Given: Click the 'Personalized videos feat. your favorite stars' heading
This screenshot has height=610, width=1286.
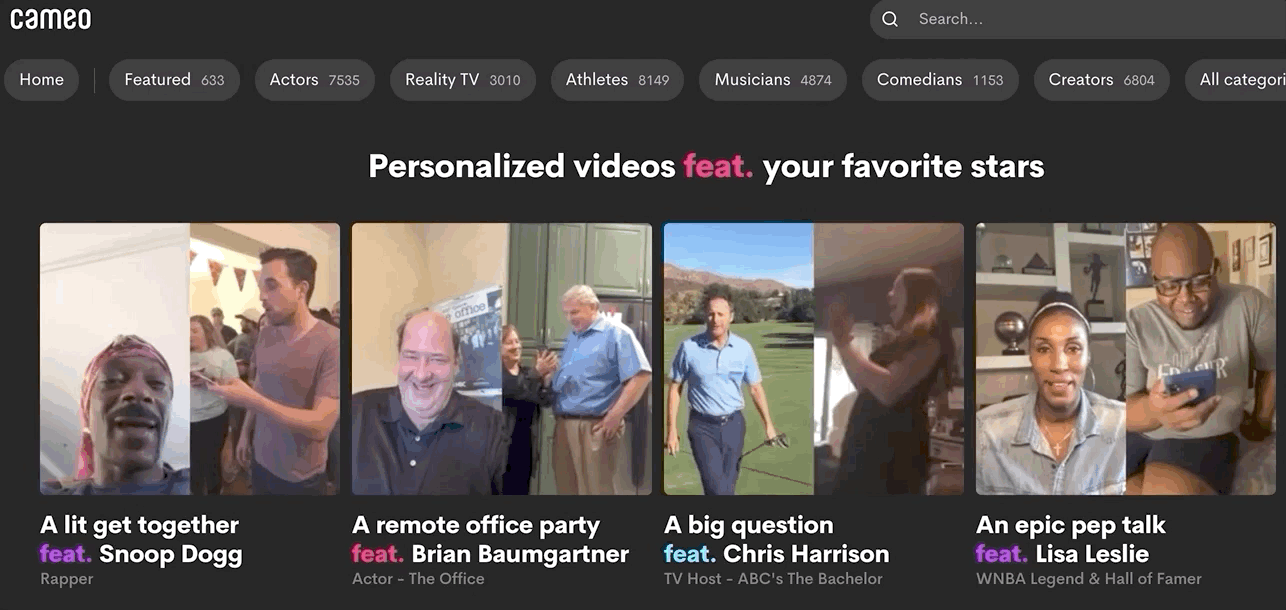Looking at the screenshot, I should (x=706, y=166).
